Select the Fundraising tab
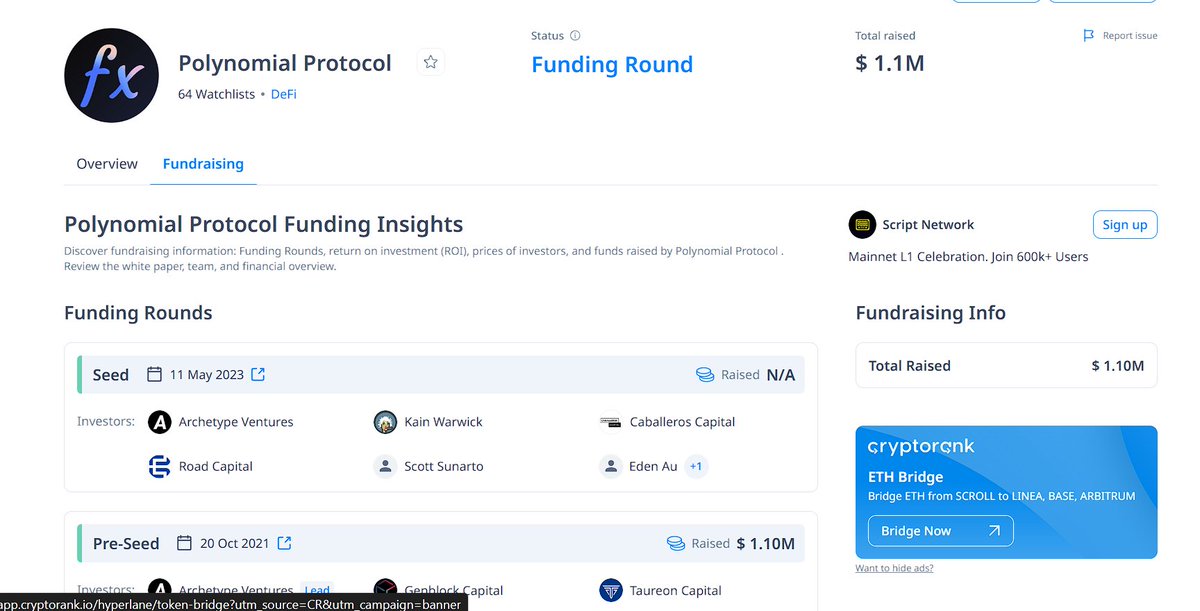This screenshot has width=1200, height=611. 203,163
